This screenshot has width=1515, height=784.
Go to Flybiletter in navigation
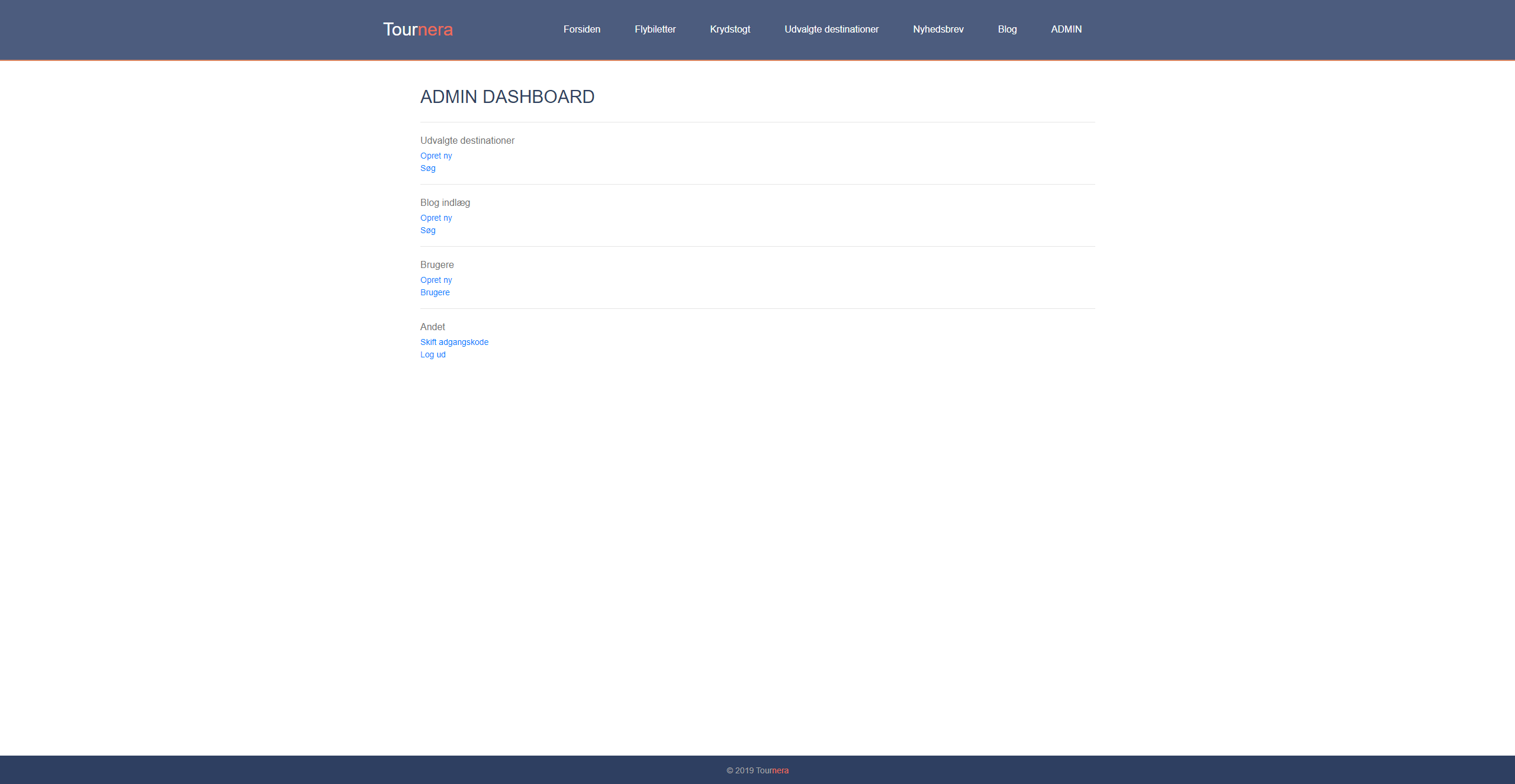(655, 30)
